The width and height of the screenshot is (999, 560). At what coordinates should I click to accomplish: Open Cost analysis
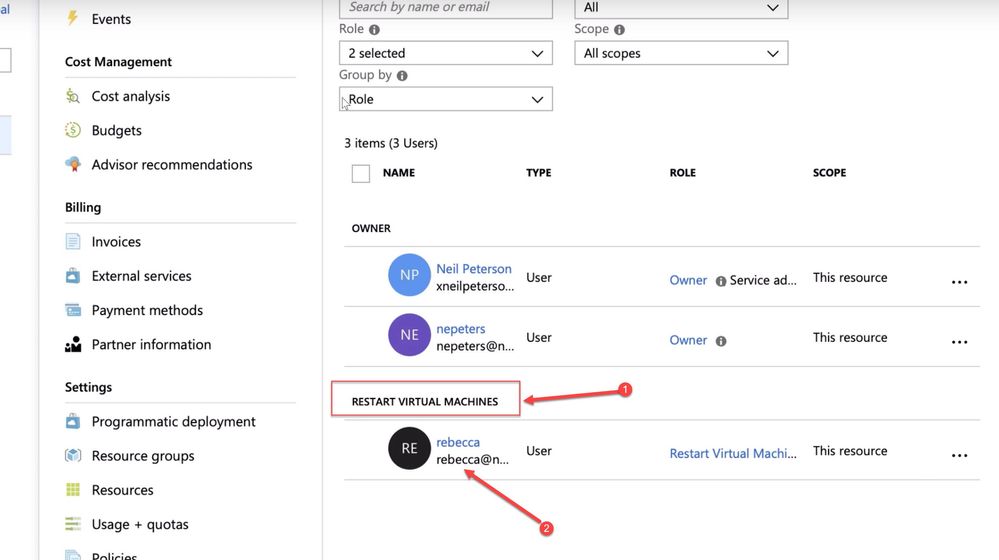pyautogui.click(x=131, y=96)
